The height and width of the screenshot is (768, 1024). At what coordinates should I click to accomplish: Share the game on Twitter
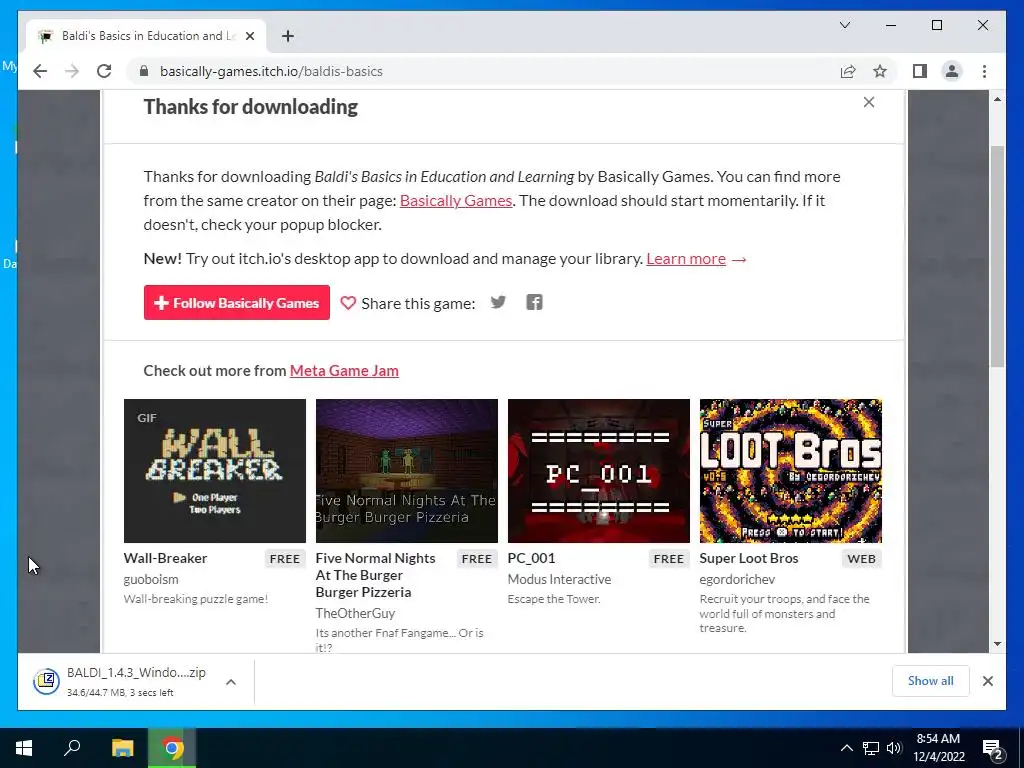498,302
